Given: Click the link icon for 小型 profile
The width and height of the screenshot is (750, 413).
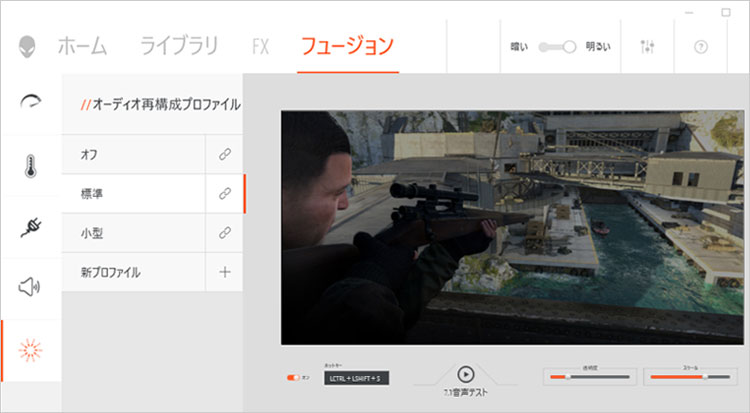Looking at the screenshot, I should [224, 233].
